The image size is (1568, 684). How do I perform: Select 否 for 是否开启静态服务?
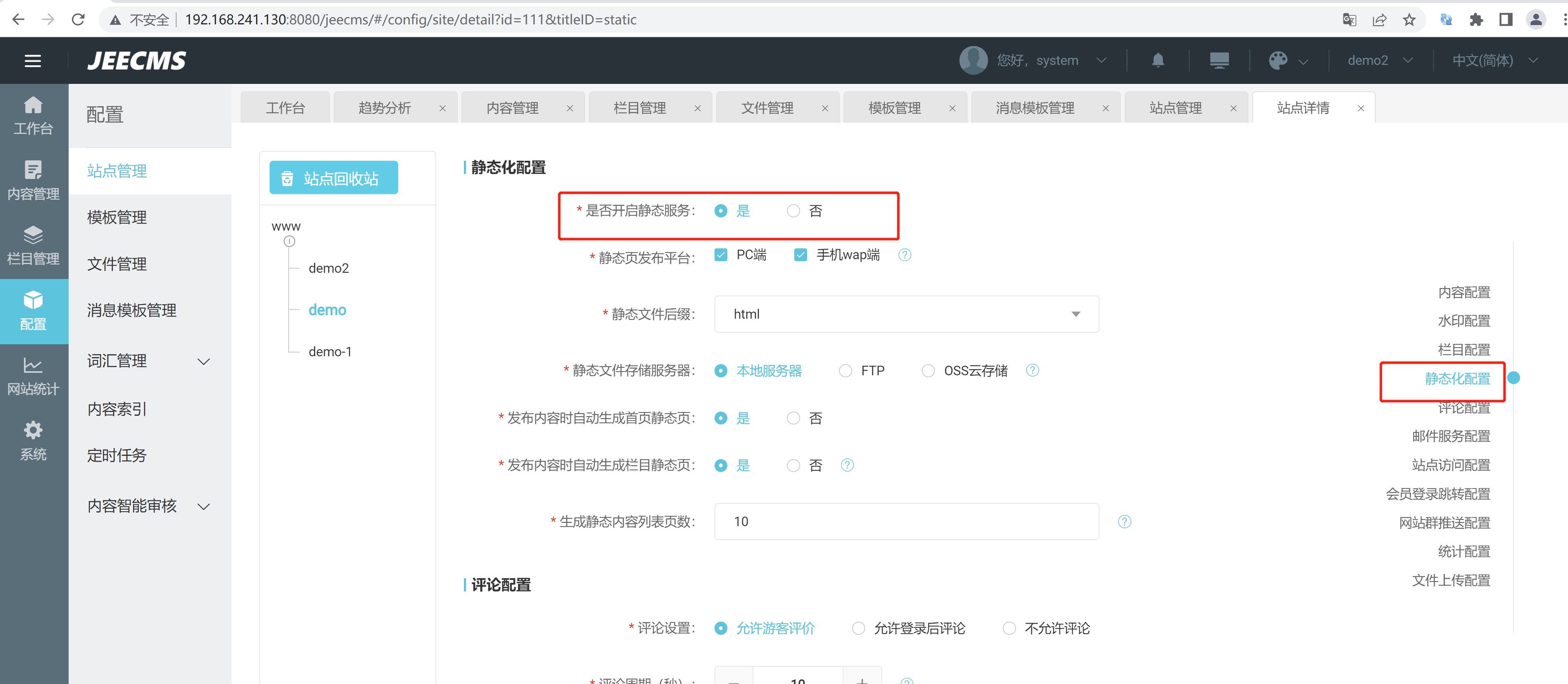click(x=793, y=211)
